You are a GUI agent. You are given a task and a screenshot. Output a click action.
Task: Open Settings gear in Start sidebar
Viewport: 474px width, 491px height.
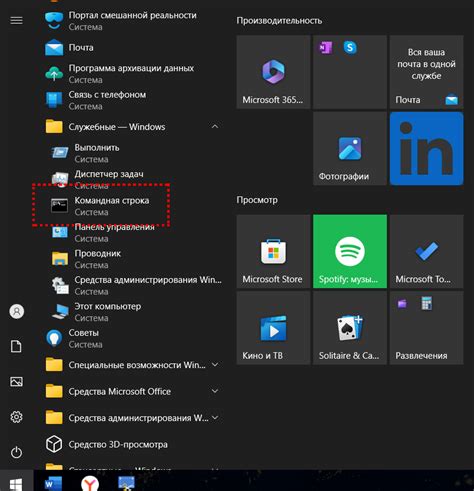(x=16, y=417)
